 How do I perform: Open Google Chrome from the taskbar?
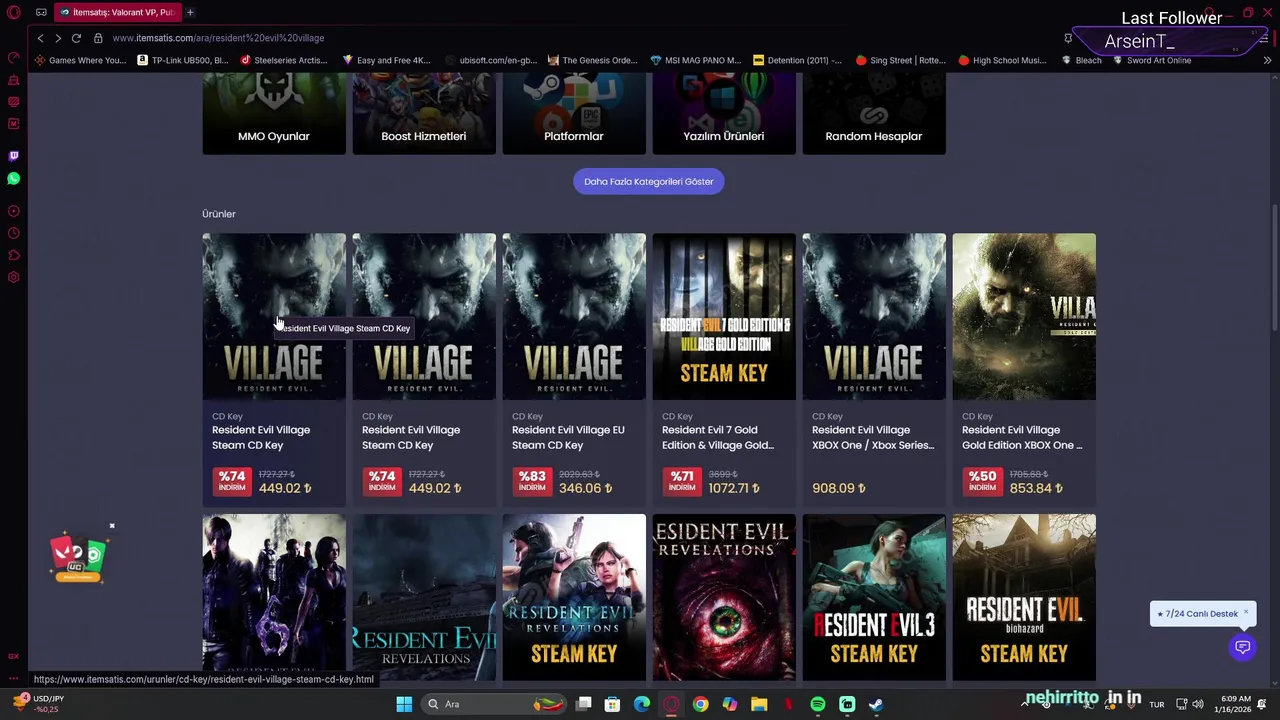[x=700, y=704]
